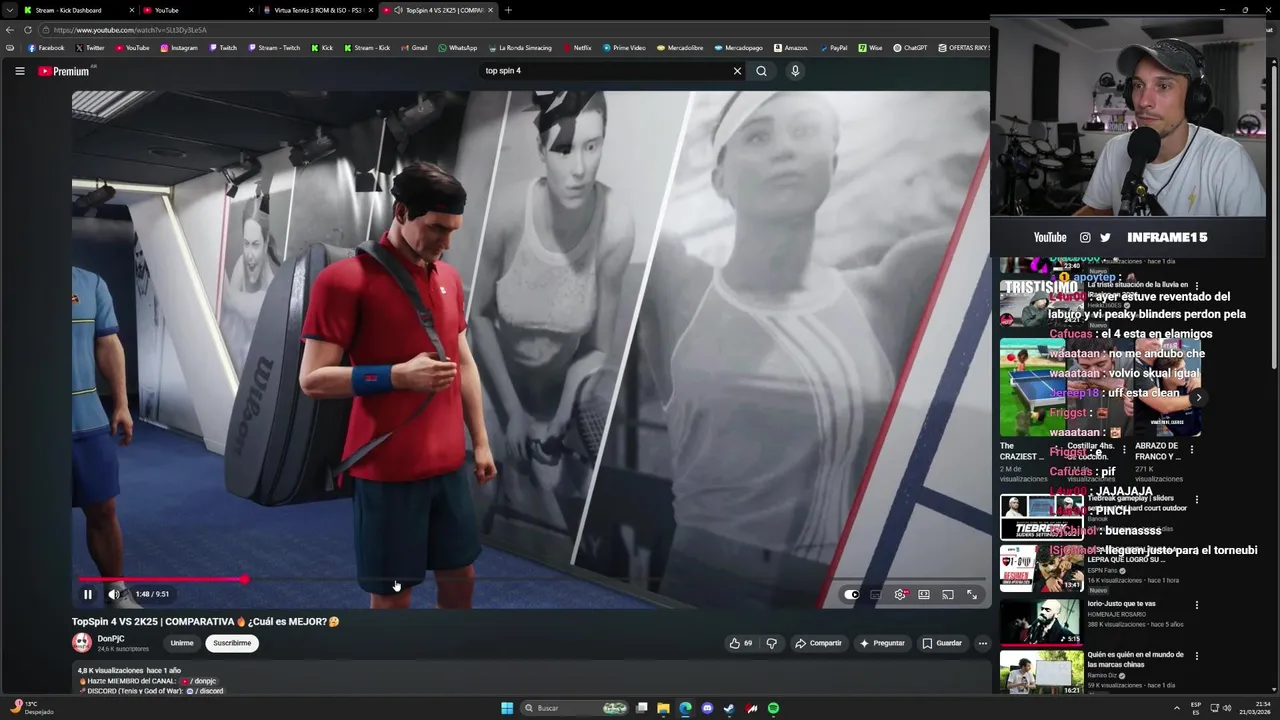This screenshot has height=720, width=1280.
Task: Open the Instagram bookmark
Action: (179, 48)
